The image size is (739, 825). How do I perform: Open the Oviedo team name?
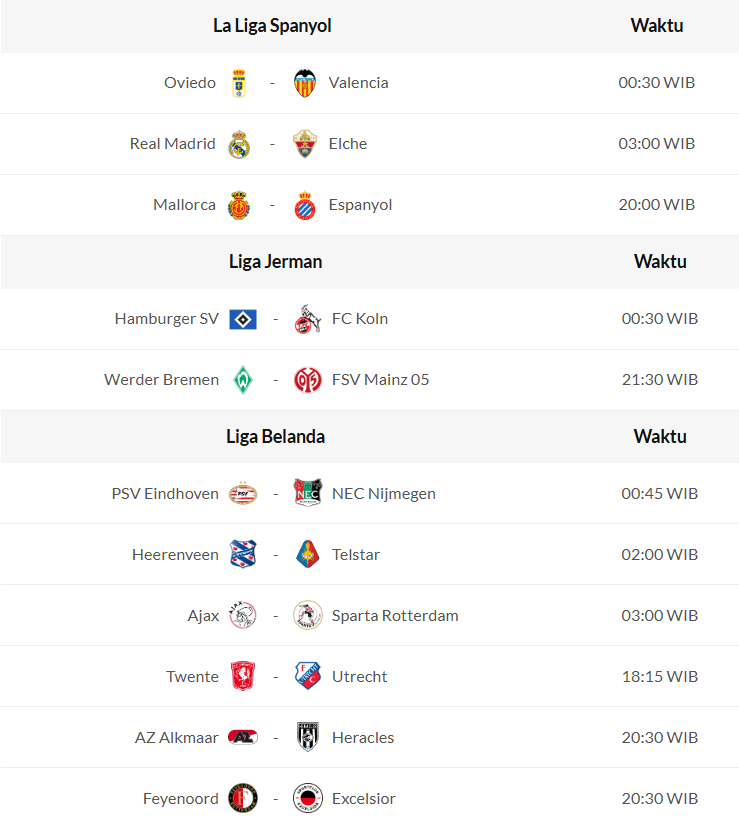[x=190, y=83]
